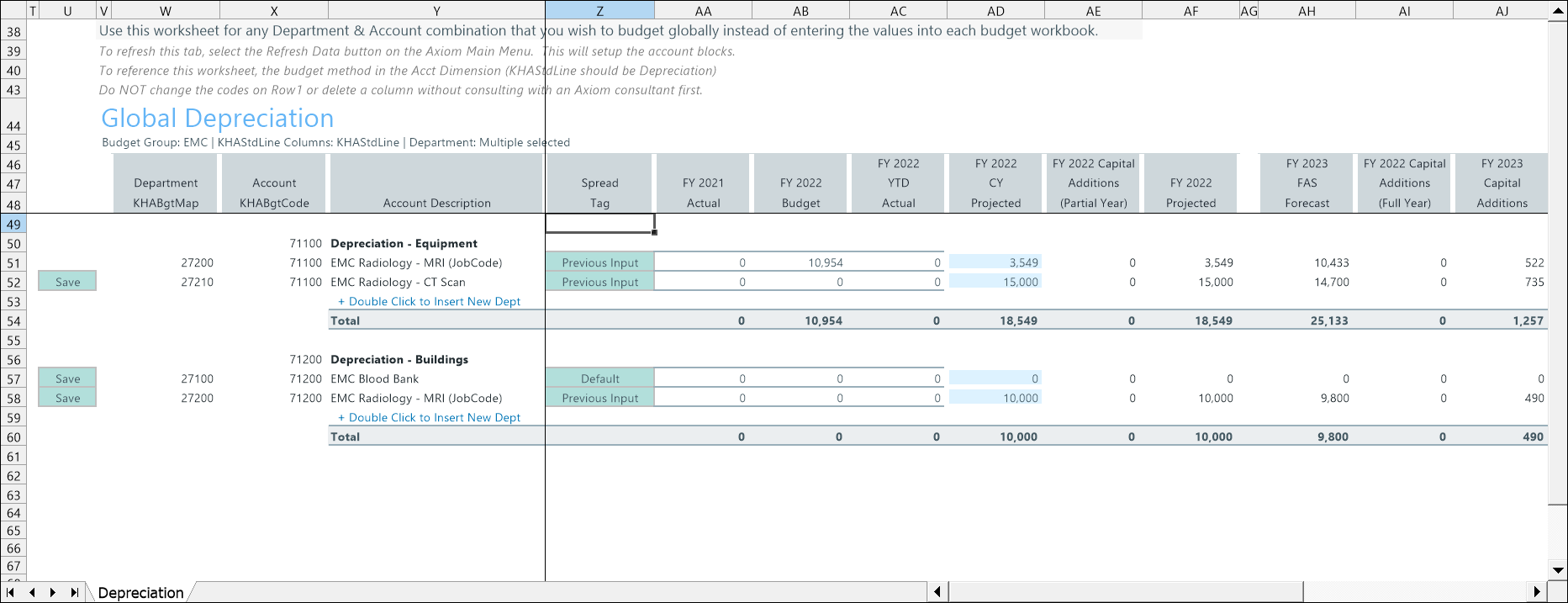The height and width of the screenshot is (603, 1568).
Task: Open Spread Tag for CT Scan row
Action: pyautogui.click(x=599, y=282)
